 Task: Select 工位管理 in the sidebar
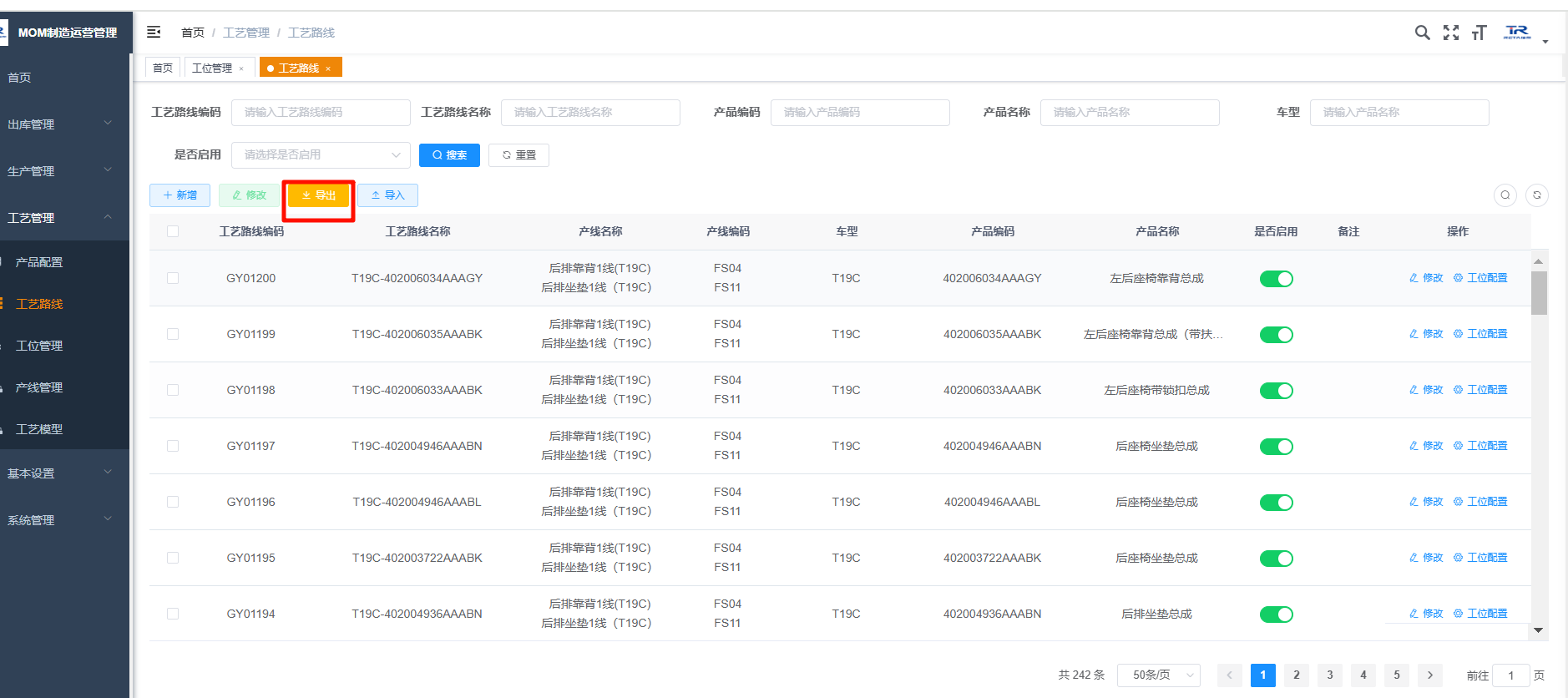65,346
